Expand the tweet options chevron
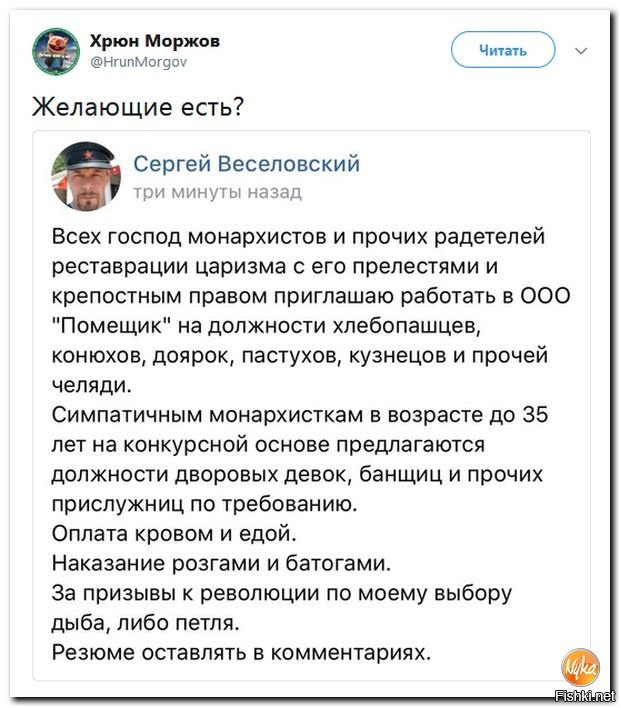 581,51
